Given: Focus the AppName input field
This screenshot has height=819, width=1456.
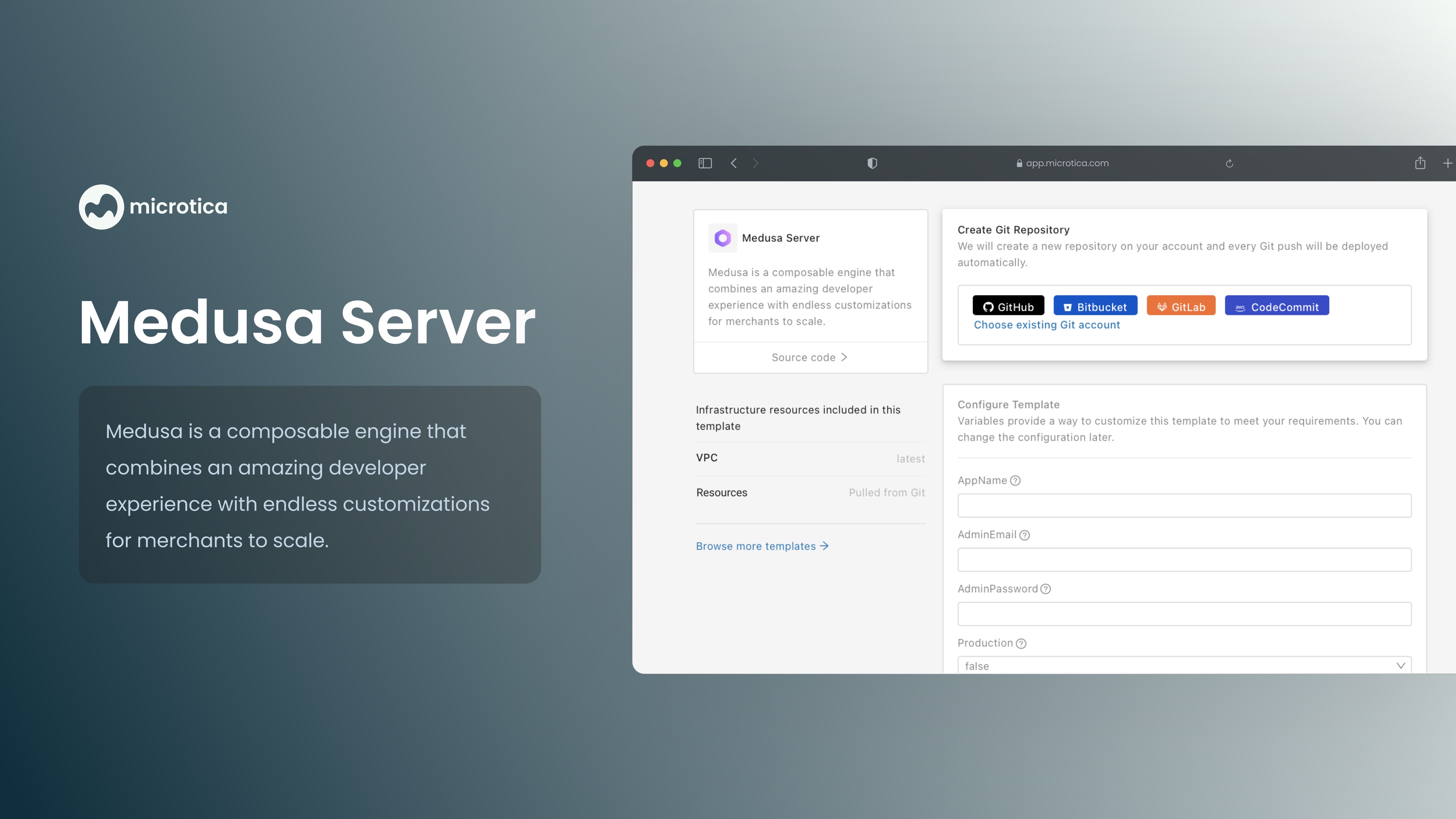Looking at the screenshot, I should coord(1184,505).
